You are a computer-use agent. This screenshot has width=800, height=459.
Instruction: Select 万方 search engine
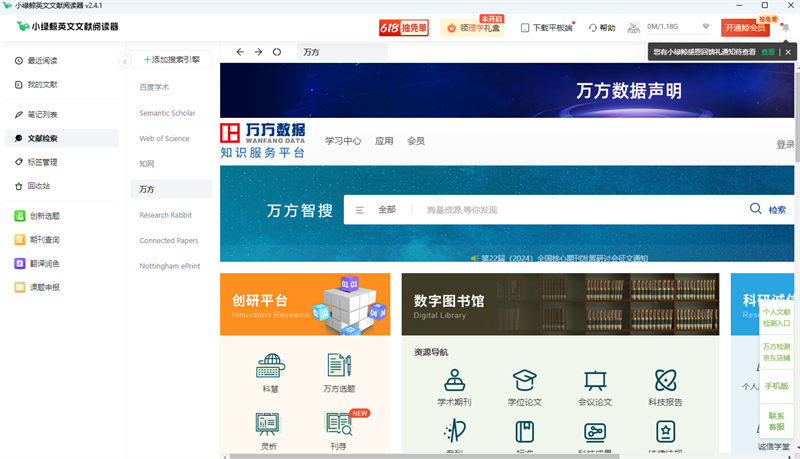coord(171,189)
